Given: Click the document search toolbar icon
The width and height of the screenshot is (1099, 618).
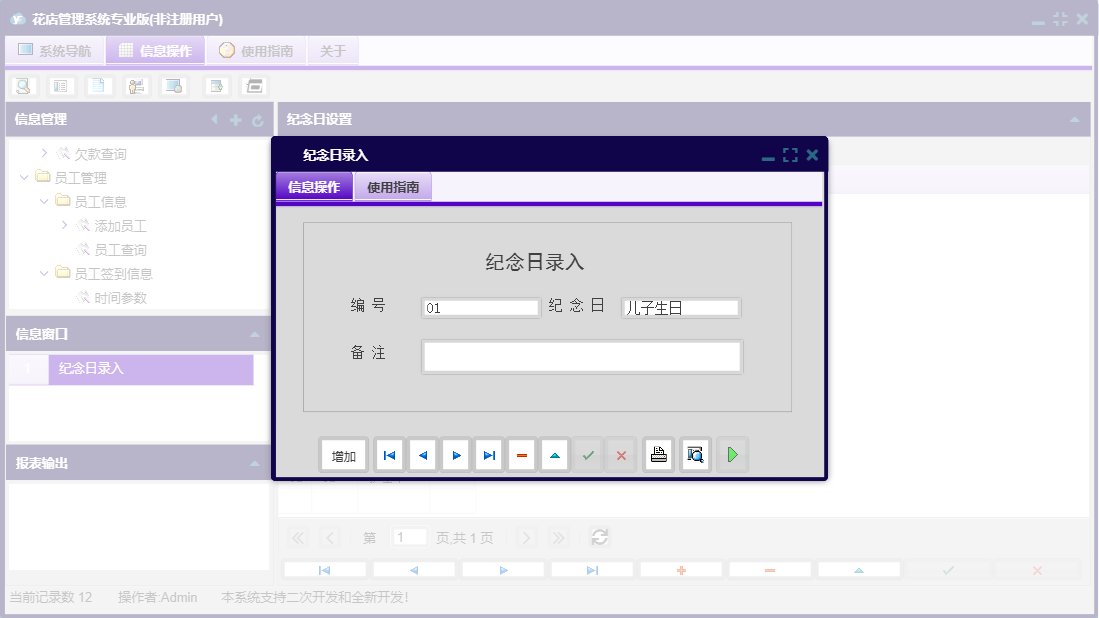Looking at the screenshot, I should (x=24, y=85).
